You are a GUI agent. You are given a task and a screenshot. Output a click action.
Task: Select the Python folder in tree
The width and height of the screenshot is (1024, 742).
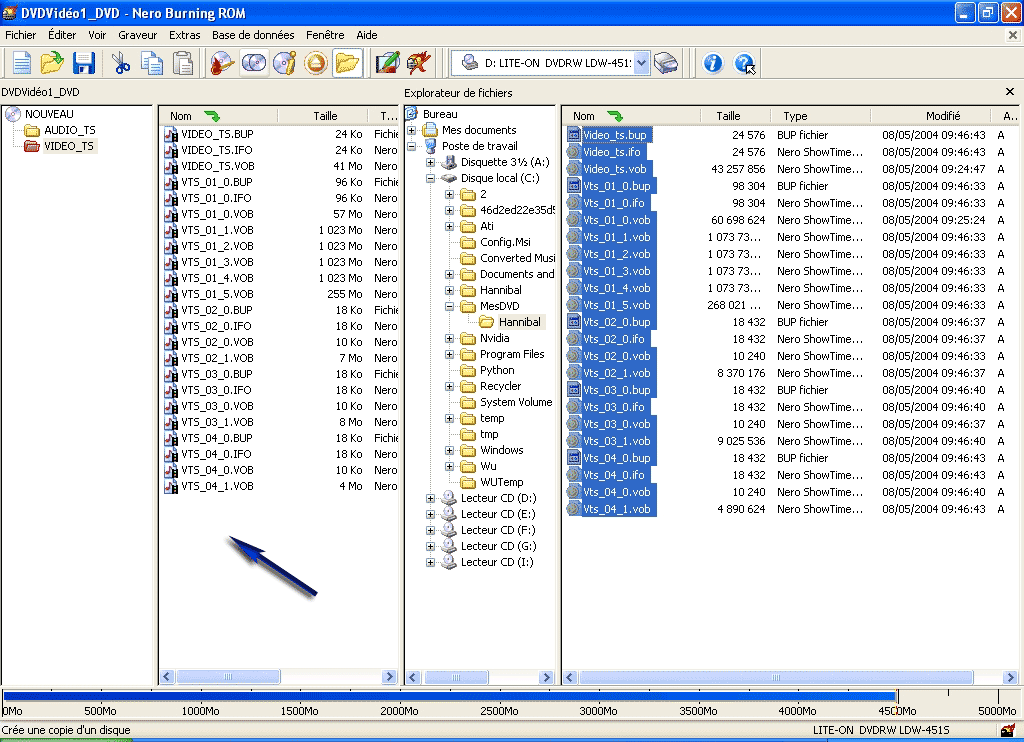(x=497, y=370)
